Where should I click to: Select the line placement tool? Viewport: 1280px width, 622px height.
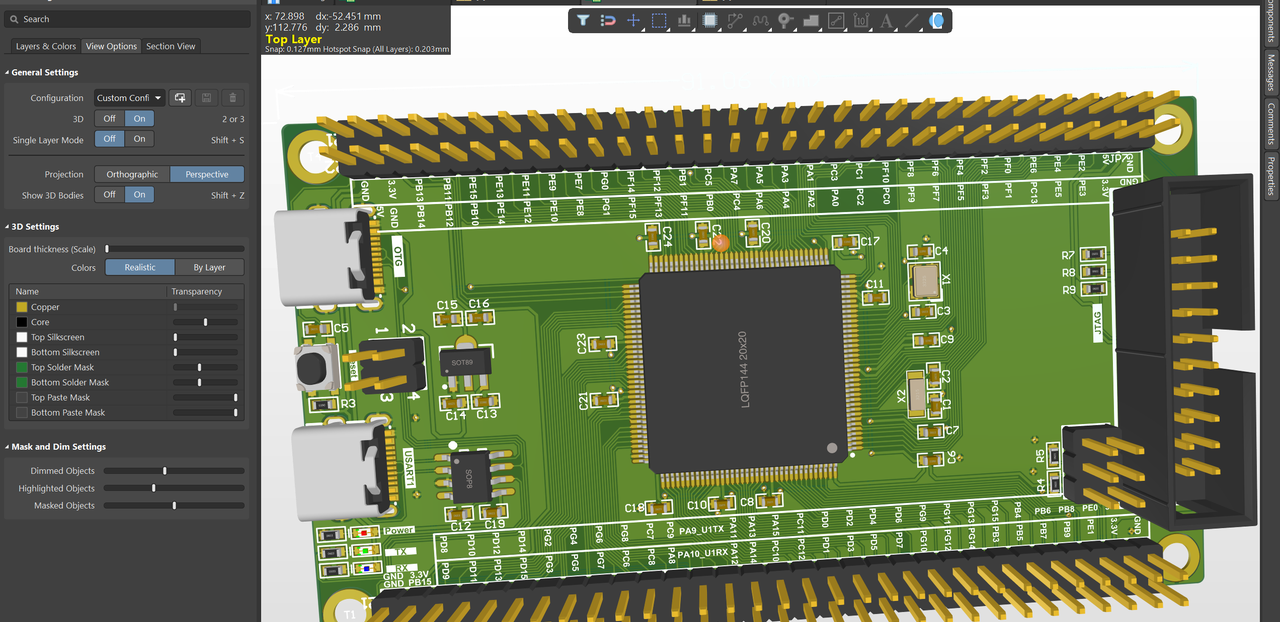pos(911,20)
